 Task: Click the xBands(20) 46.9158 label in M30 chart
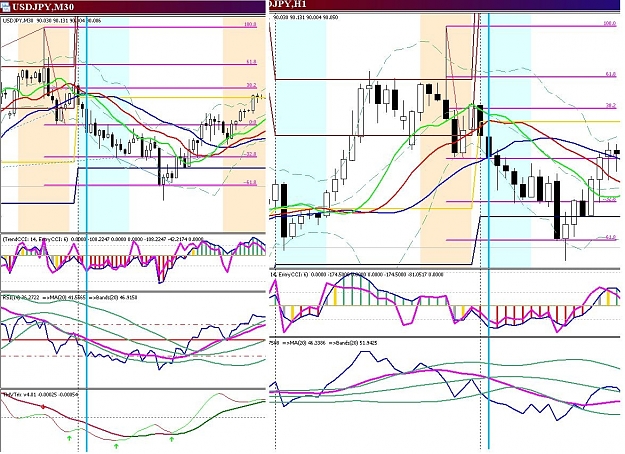[x=111, y=297]
